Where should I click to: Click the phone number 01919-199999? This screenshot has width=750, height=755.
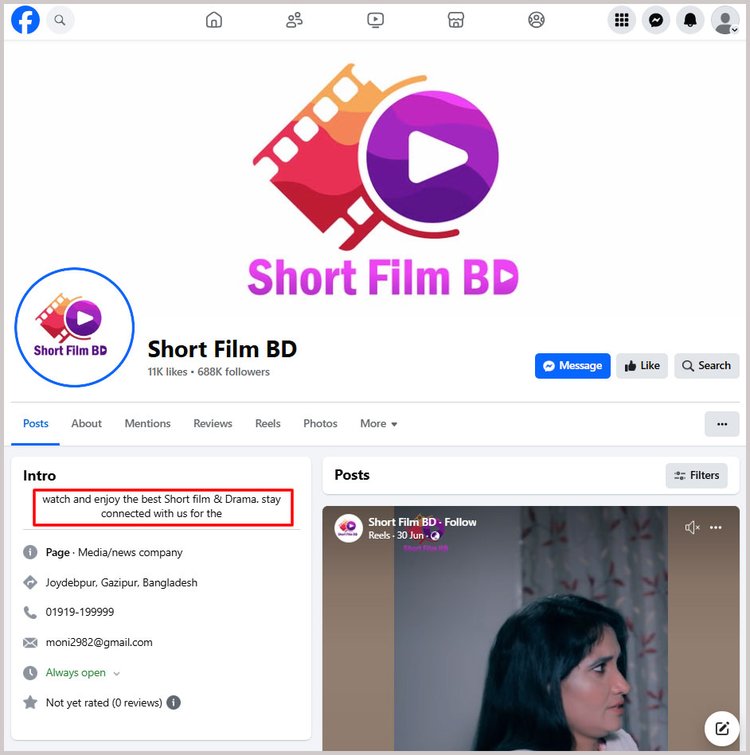pos(80,612)
